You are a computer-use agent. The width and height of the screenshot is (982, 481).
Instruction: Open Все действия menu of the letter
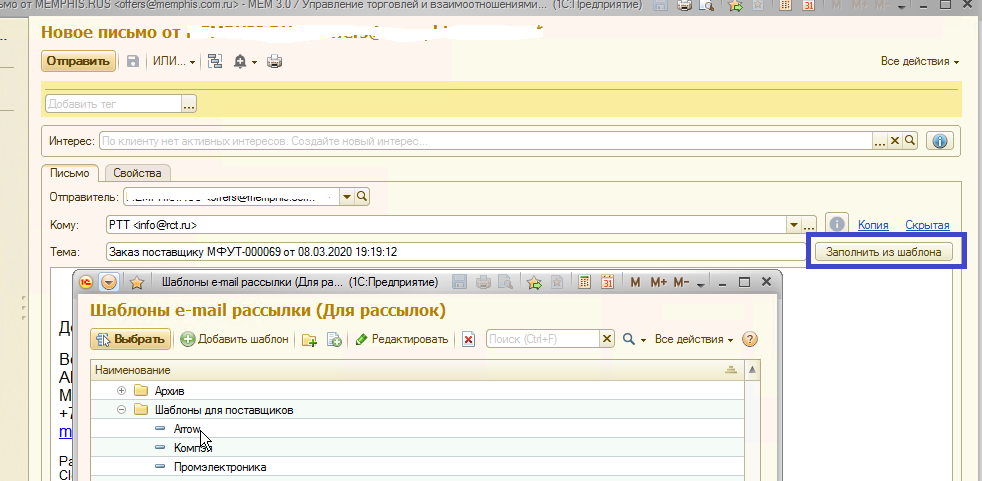pos(919,62)
